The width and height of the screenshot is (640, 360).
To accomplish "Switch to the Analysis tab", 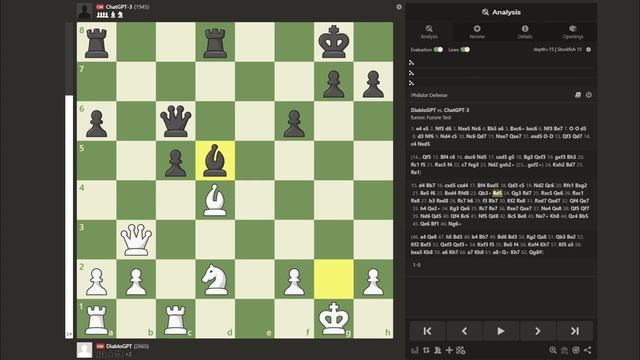I will (x=429, y=32).
